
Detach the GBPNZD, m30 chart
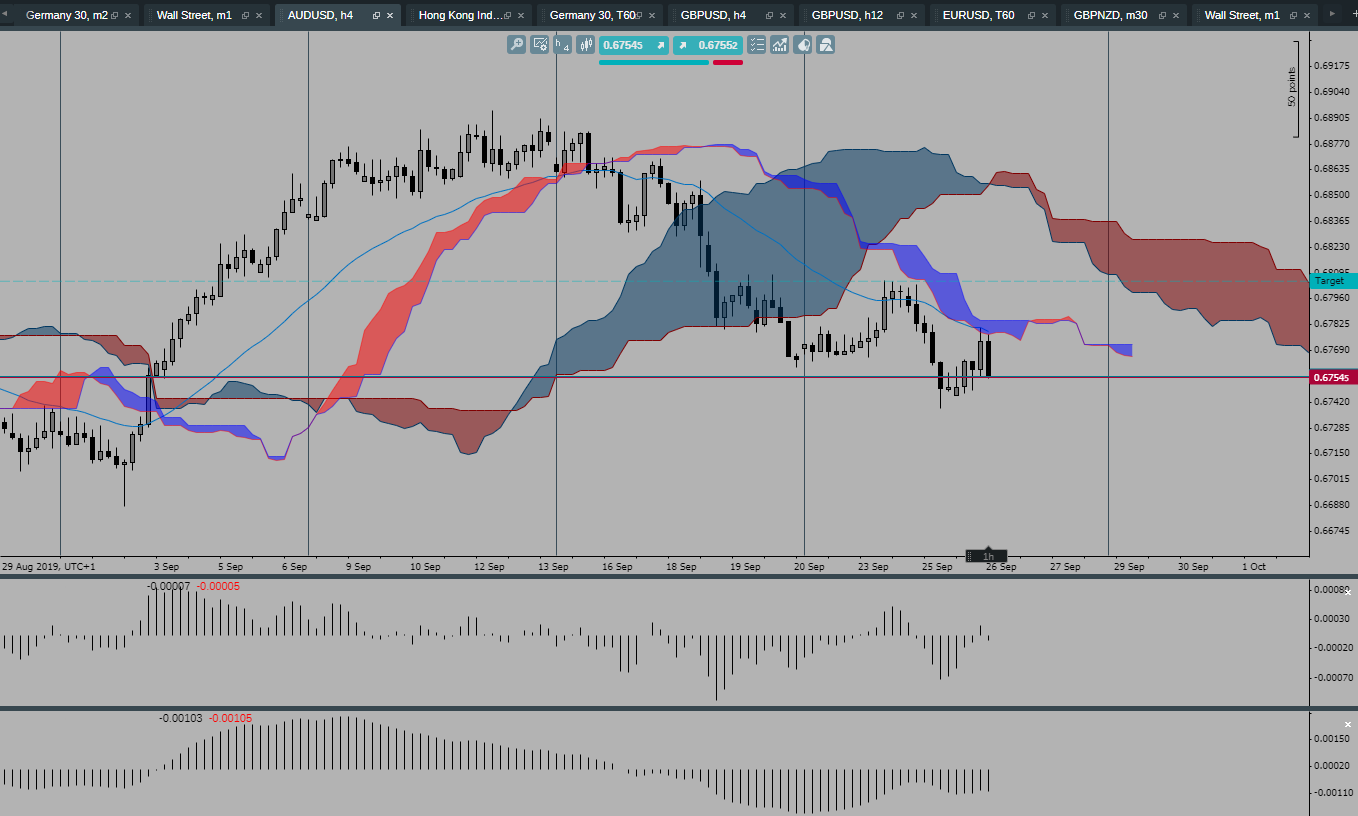[1163, 16]
